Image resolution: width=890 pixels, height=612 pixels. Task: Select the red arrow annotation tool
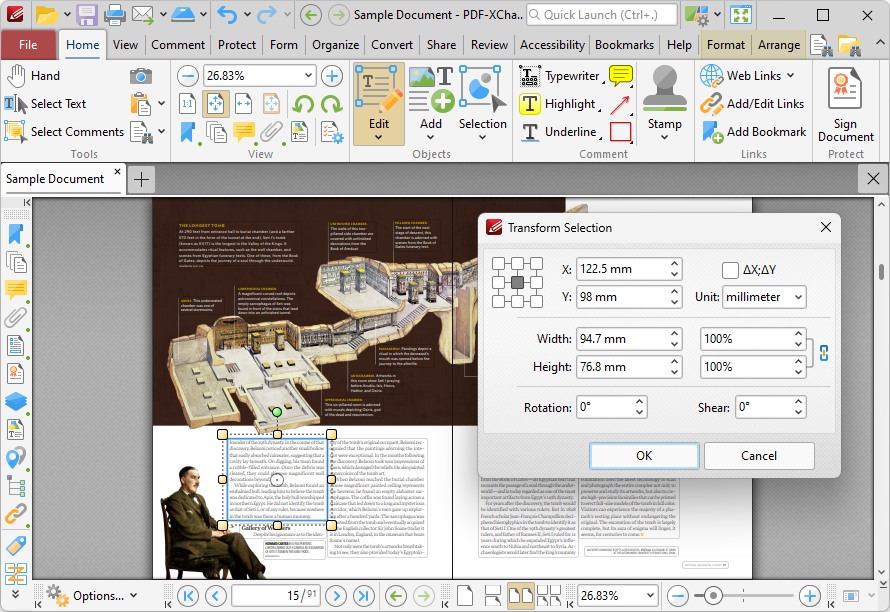620,104
